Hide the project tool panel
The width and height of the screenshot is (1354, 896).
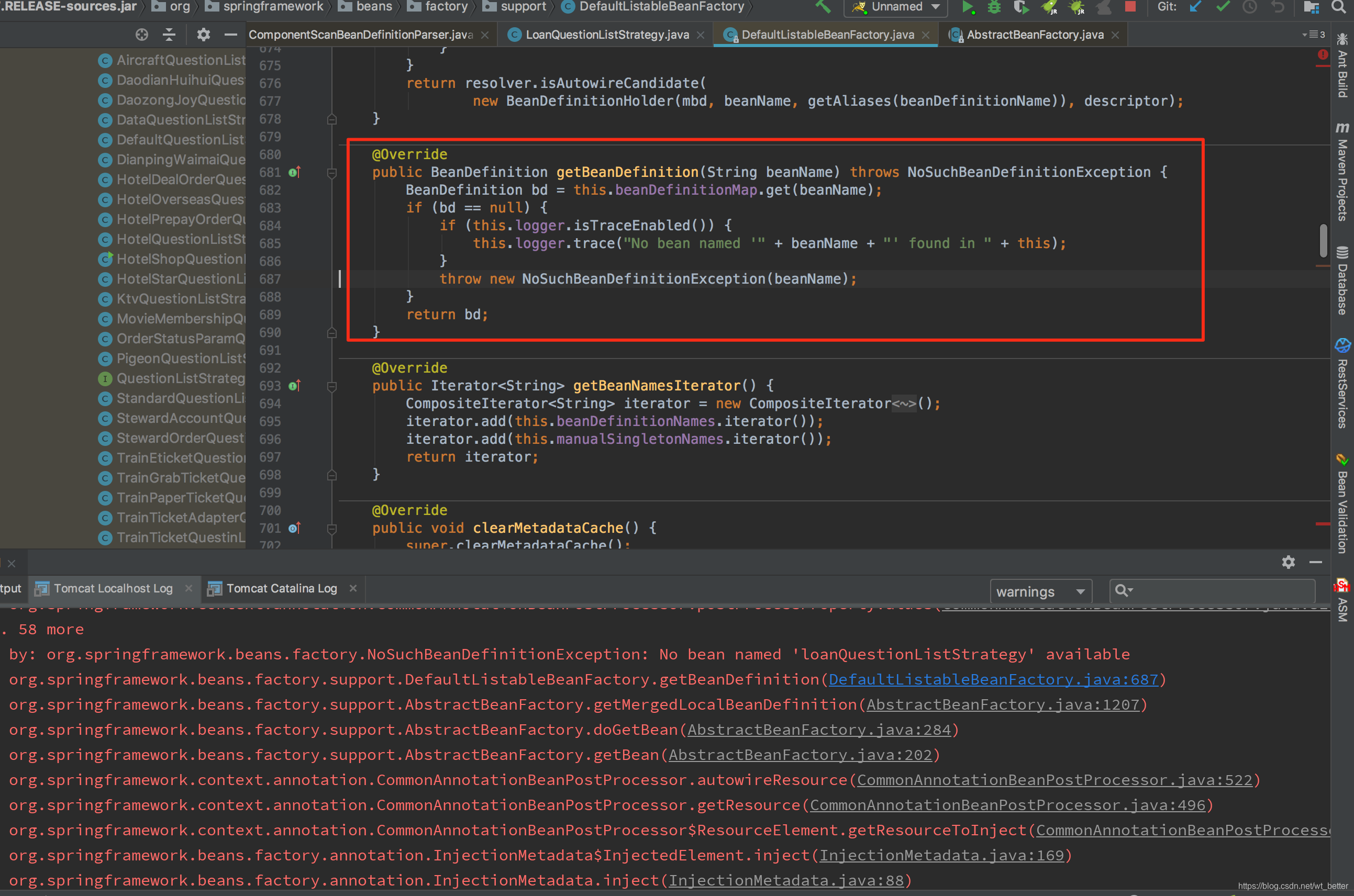click(x=230, y=35)
